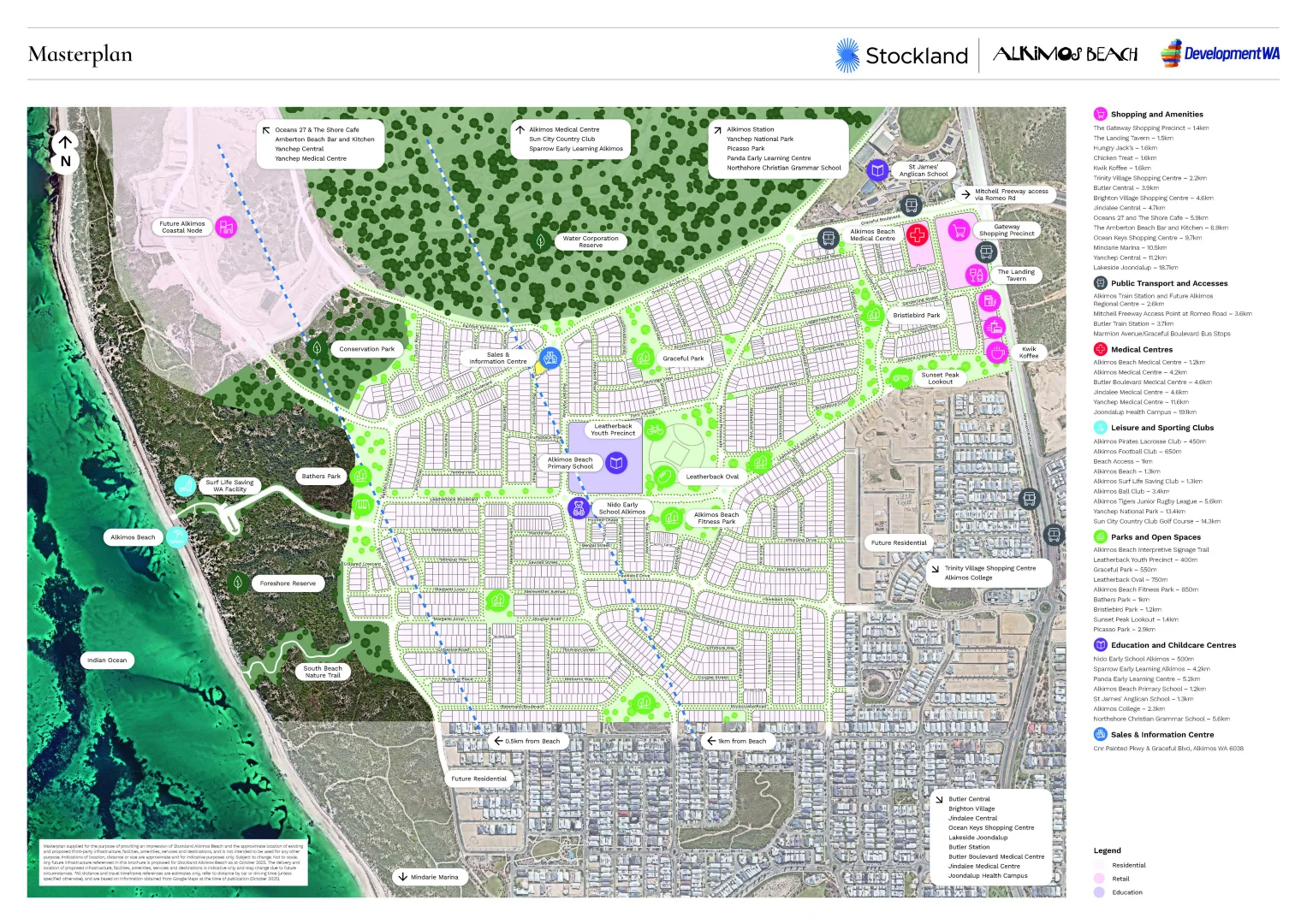
Task: Select the Education legend colour swatch
Action: click(1099, 892)
